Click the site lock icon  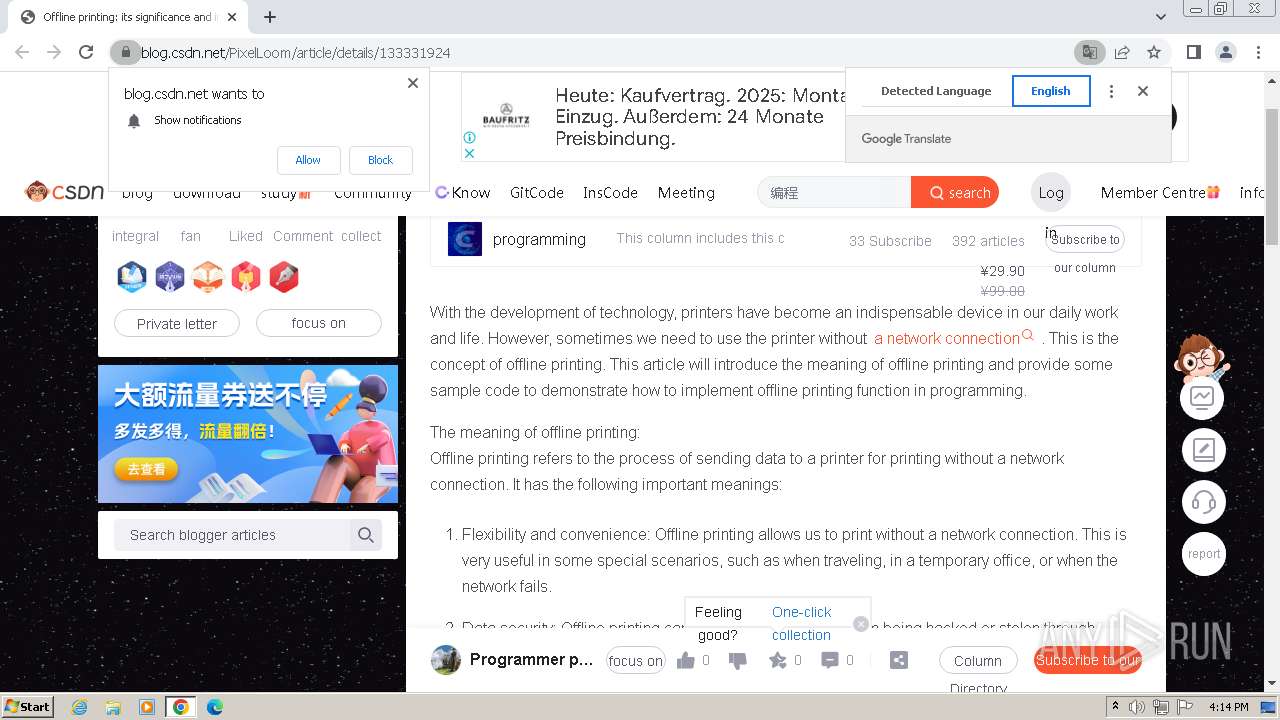click(125, 52)
